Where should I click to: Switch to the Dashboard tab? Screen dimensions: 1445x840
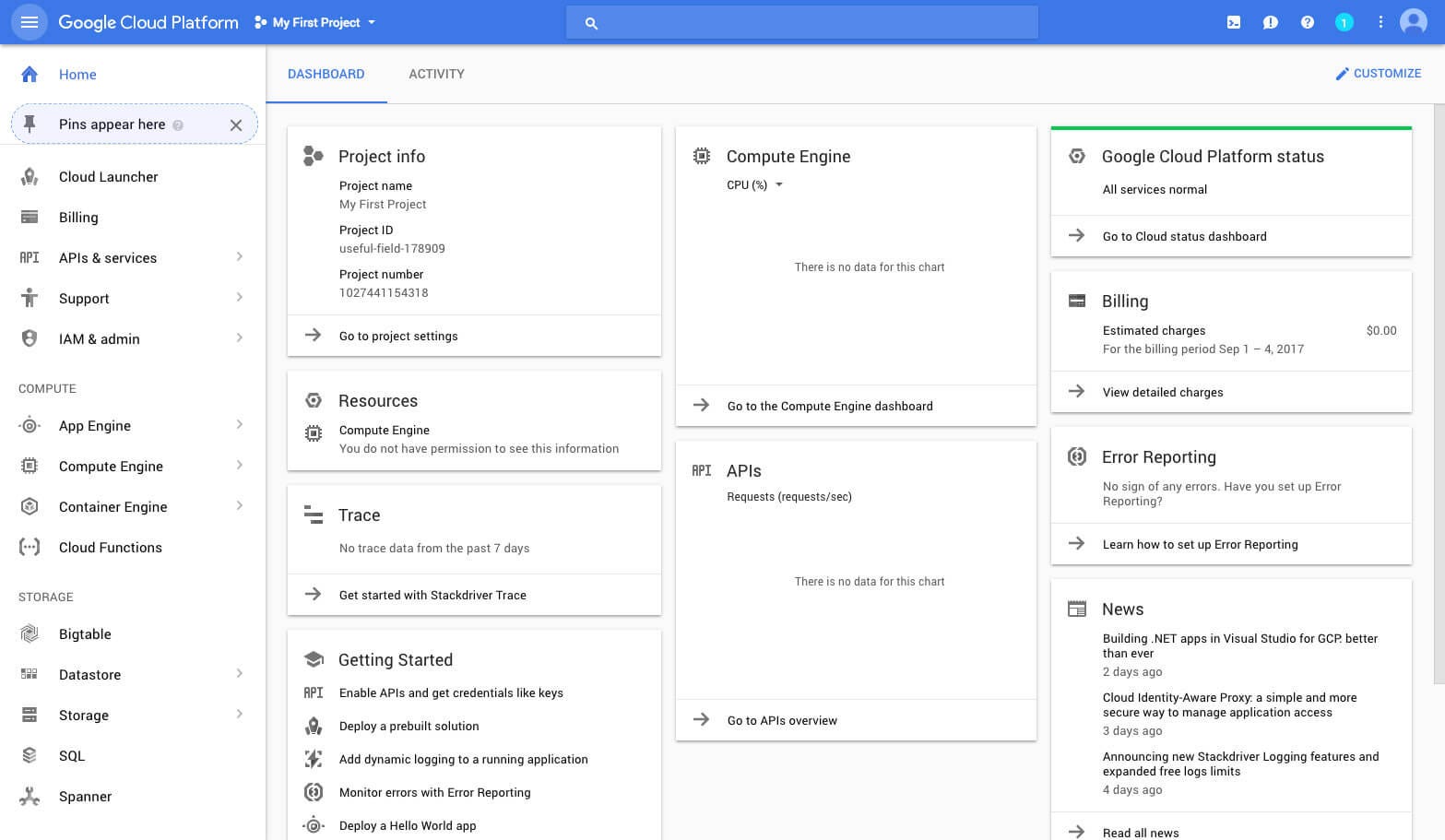click(x=326, y=74)
